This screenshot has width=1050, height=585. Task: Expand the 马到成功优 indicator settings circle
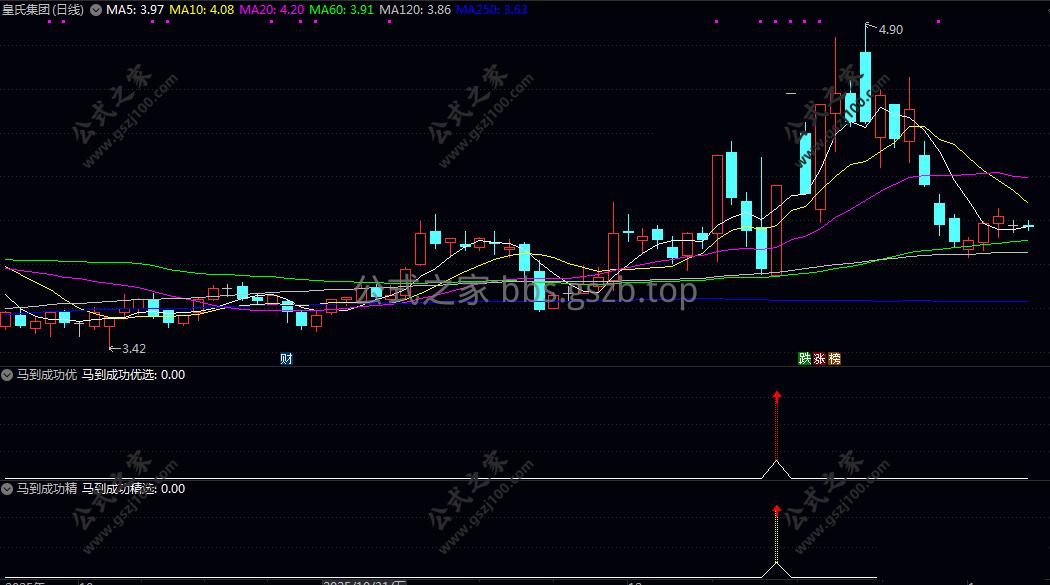pyautogui.click(x=7, y=375)
